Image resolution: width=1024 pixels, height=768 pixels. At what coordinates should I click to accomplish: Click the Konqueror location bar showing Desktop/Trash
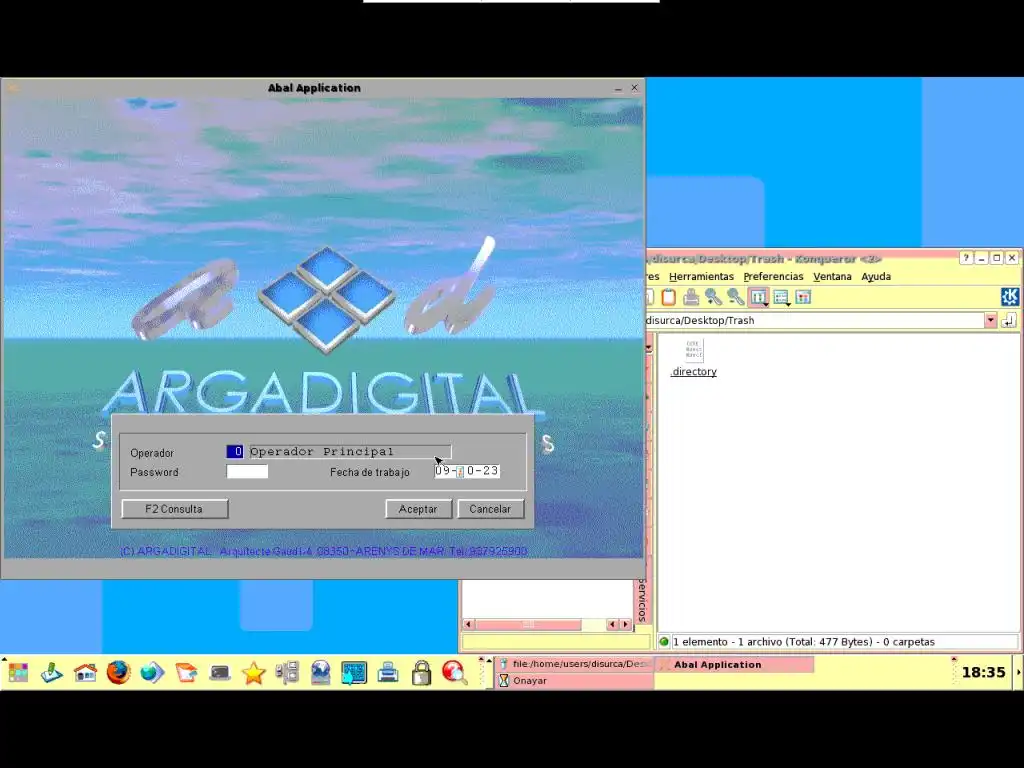click(x=815, y=320)
